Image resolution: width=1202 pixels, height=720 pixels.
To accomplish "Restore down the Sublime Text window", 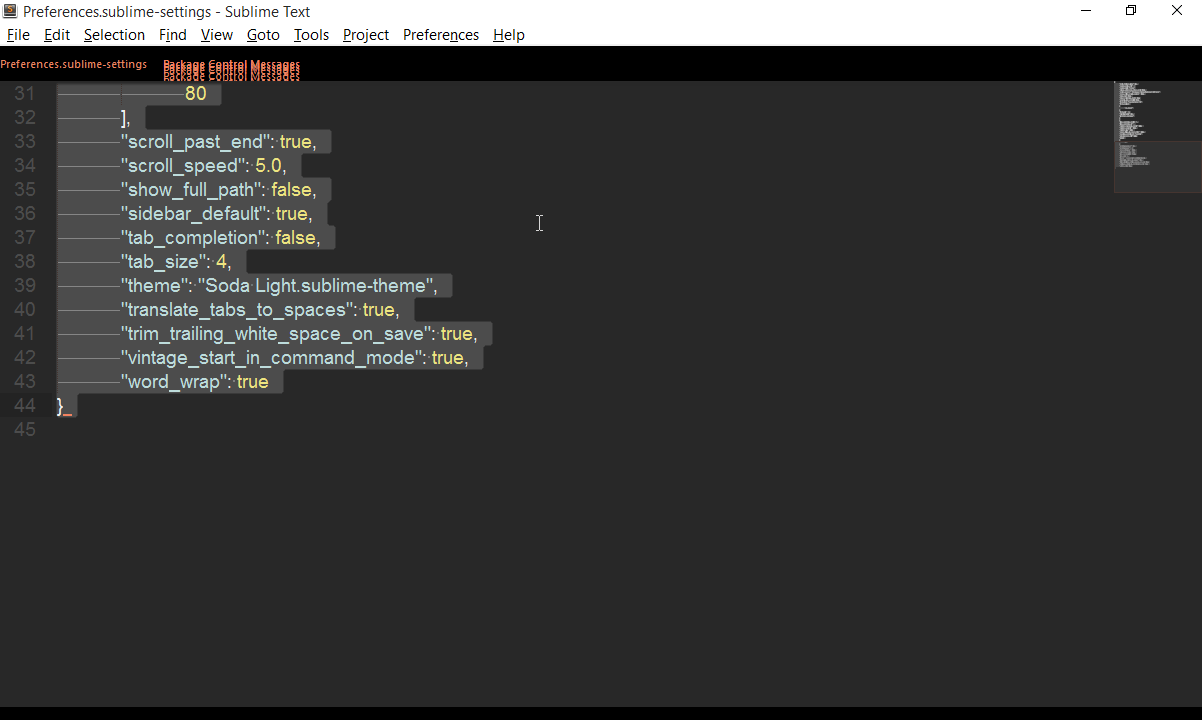I will (x=1131, y=12).
